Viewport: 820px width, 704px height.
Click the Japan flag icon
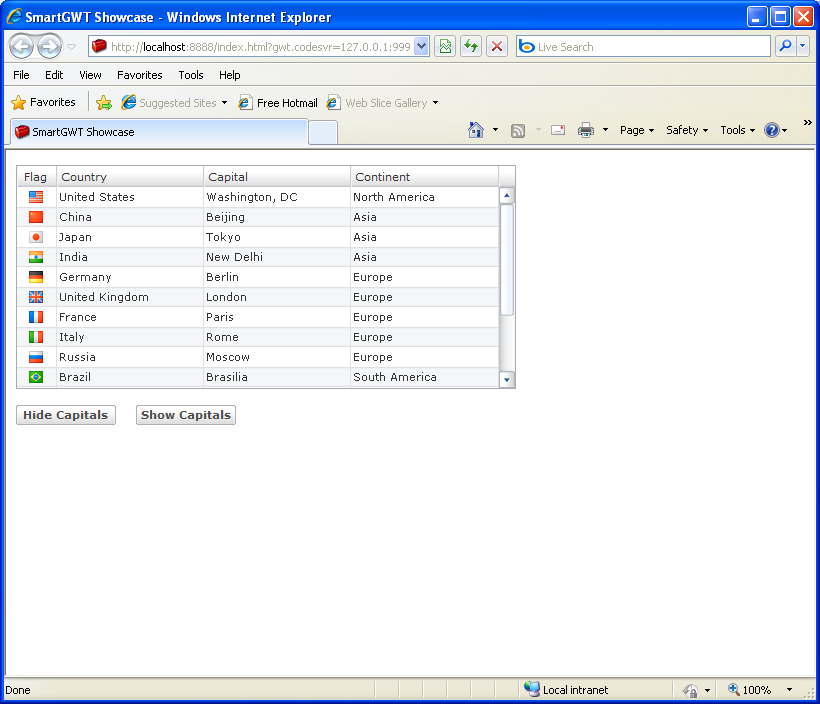click(36, 237)
